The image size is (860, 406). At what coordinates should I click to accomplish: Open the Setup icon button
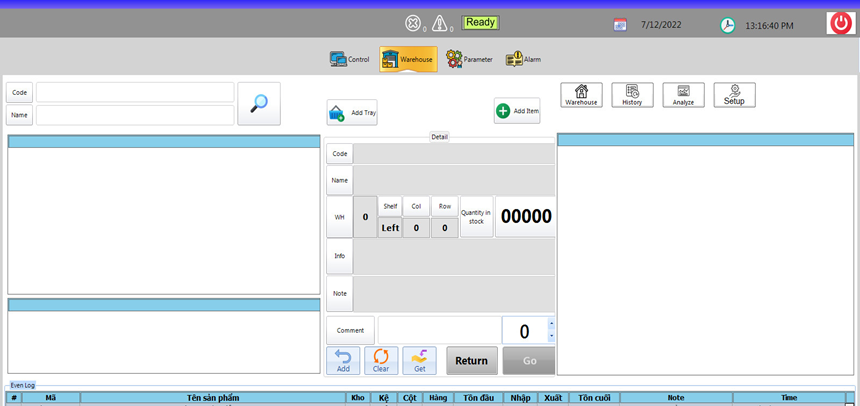point(734,95)
